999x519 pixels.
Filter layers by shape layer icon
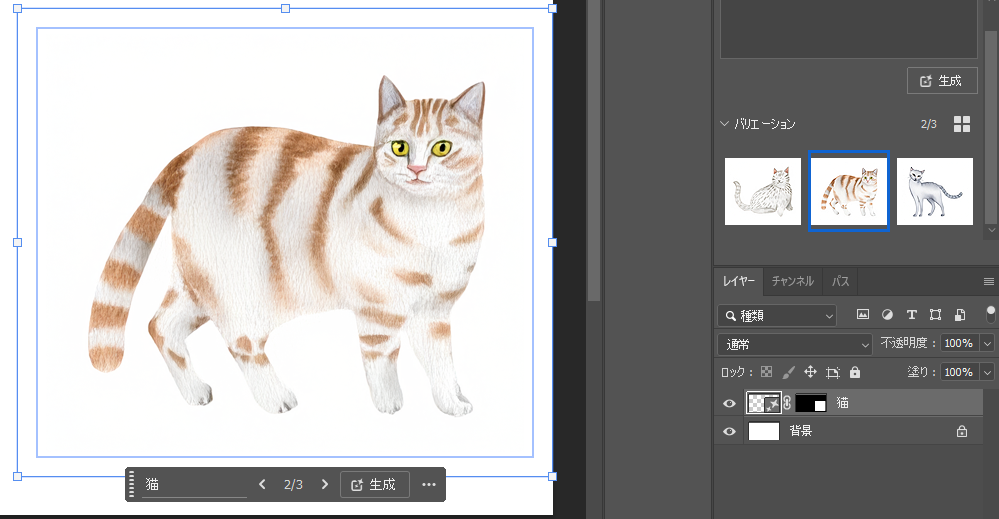(x=935, y=315)
